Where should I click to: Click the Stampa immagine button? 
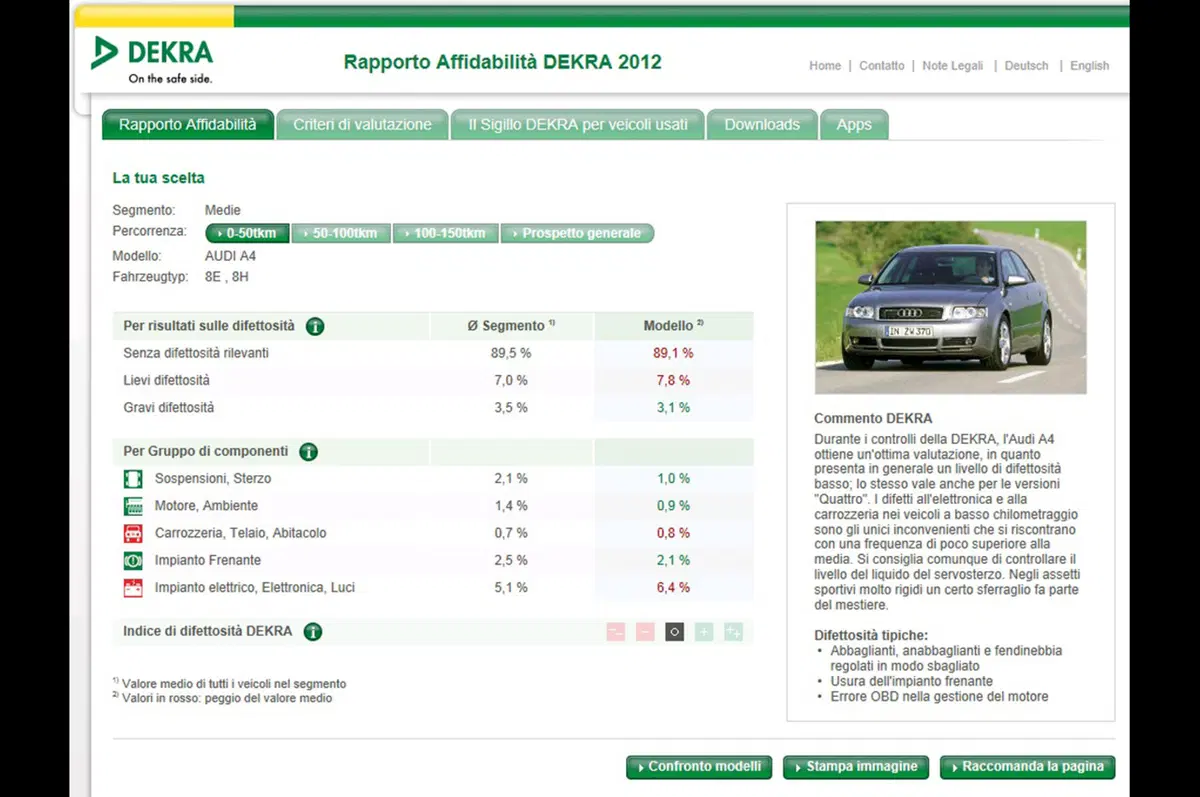pos(857,767)
